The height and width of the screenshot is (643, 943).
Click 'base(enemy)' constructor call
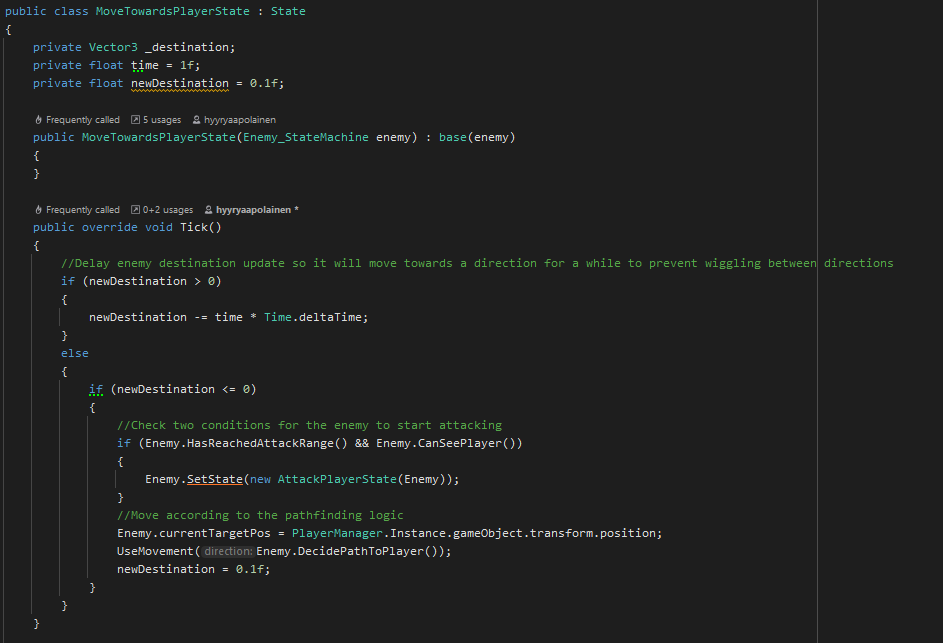tap(477, 137)
